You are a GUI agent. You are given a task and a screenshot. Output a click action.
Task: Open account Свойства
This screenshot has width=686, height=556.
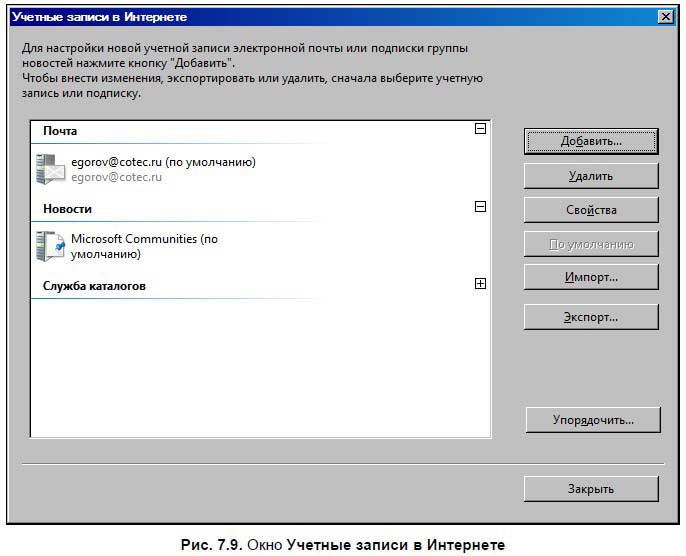[591, 210]
